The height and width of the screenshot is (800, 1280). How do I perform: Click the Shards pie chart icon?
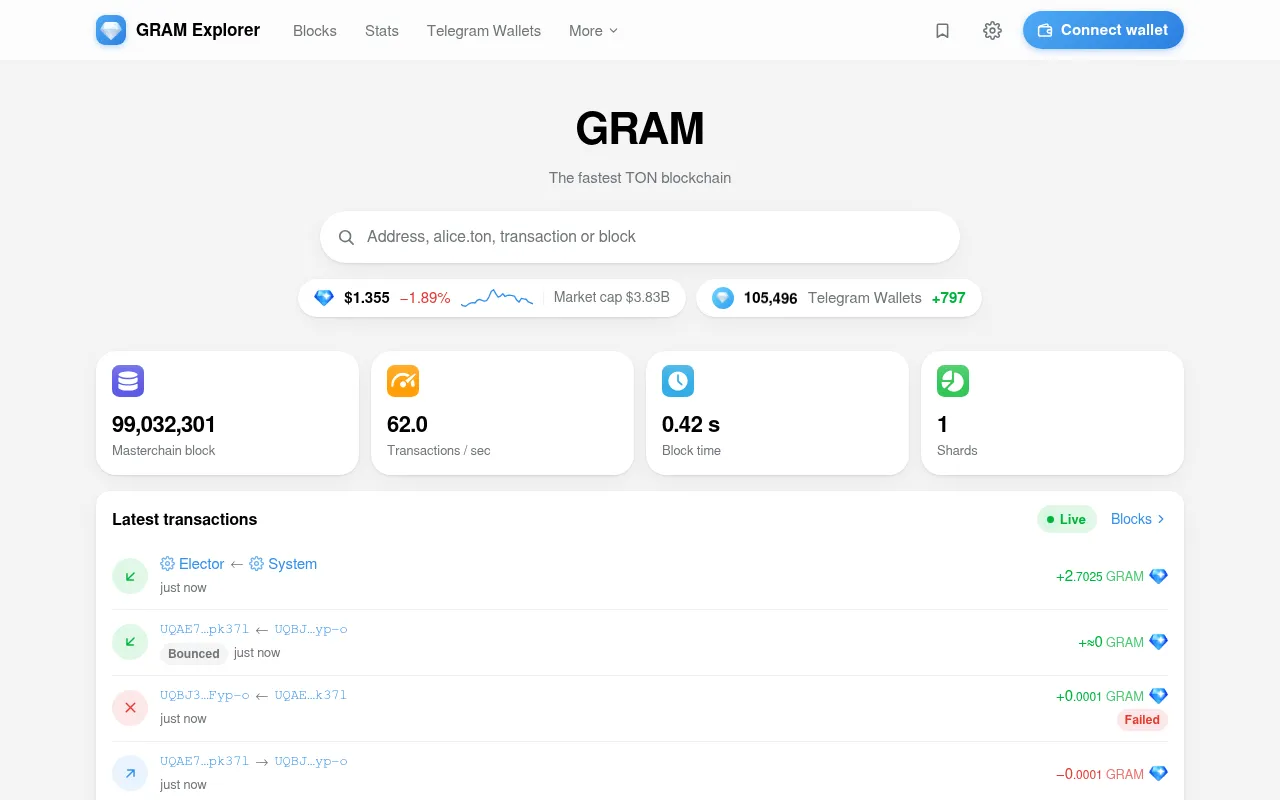(x=953, y=381)
